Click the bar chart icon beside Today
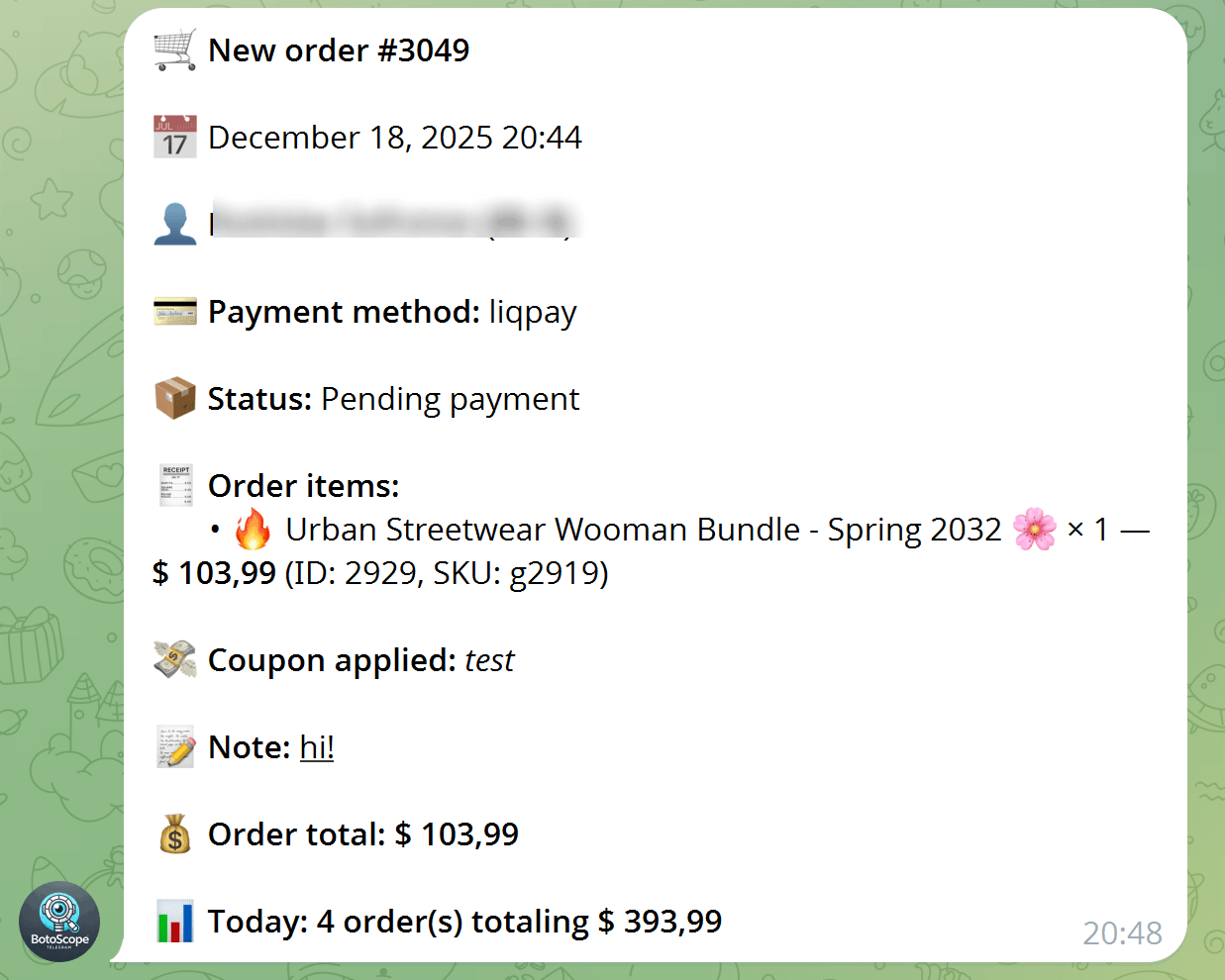Viewport: 1225px width, 980px height. click(x=175, y=921)
